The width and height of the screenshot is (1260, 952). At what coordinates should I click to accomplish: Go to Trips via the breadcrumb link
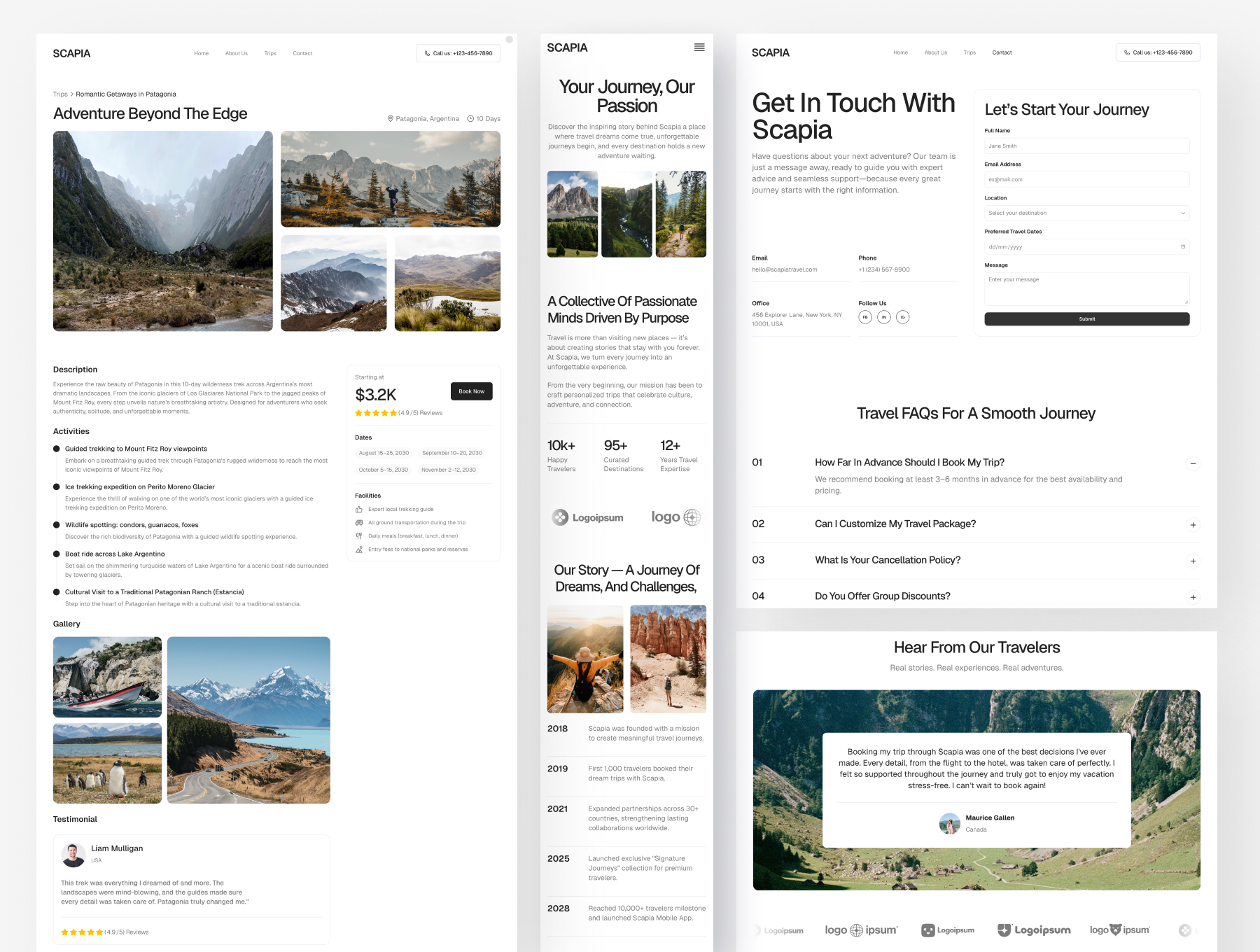[60, 94]
